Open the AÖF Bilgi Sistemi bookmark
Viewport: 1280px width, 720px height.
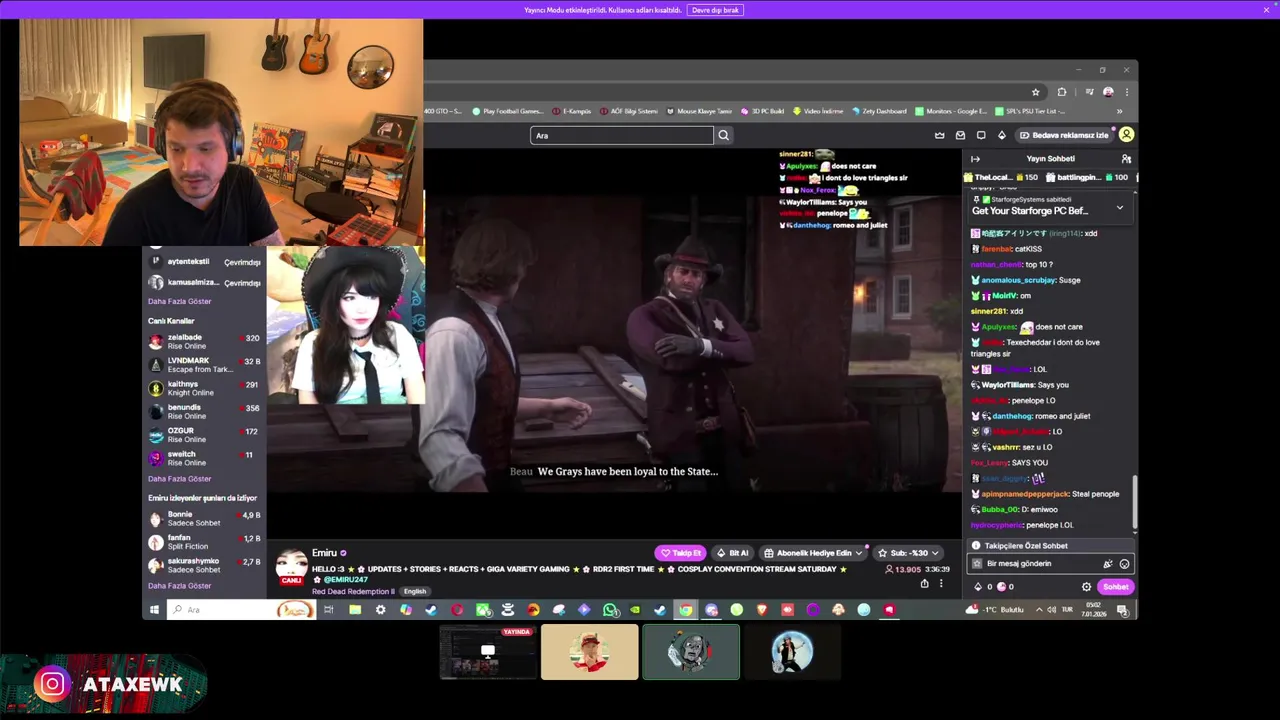point(629,111)
